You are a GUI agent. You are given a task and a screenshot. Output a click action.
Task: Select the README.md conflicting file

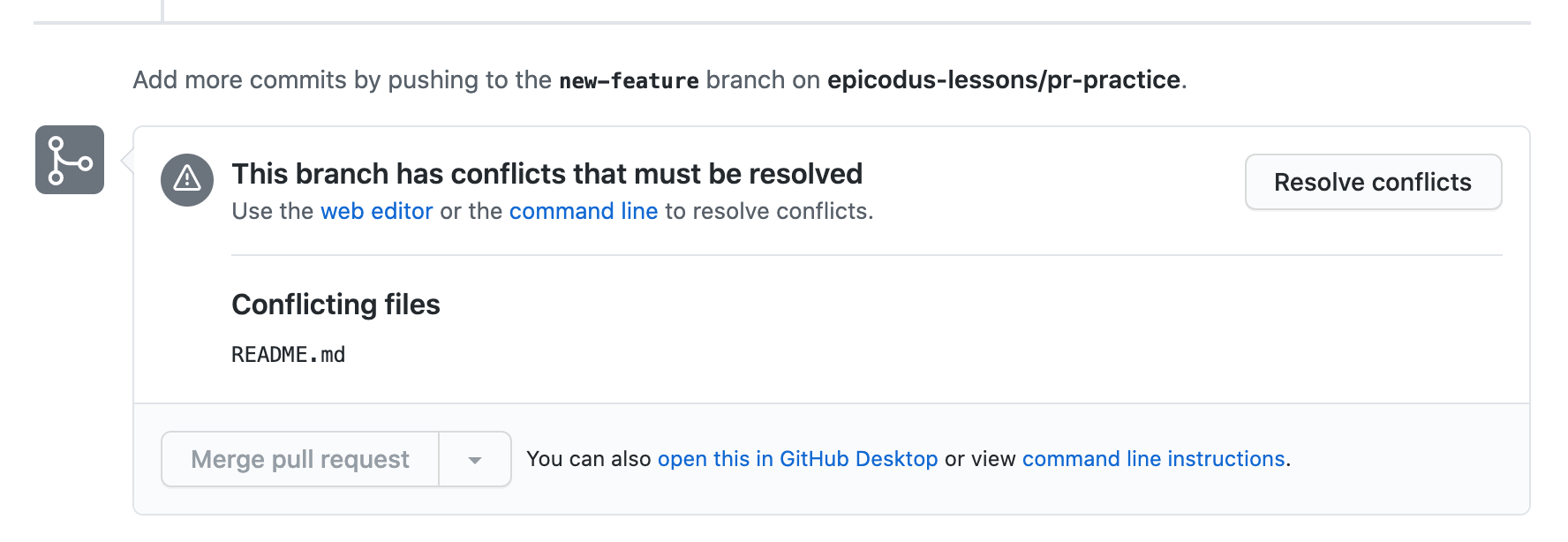289,355
